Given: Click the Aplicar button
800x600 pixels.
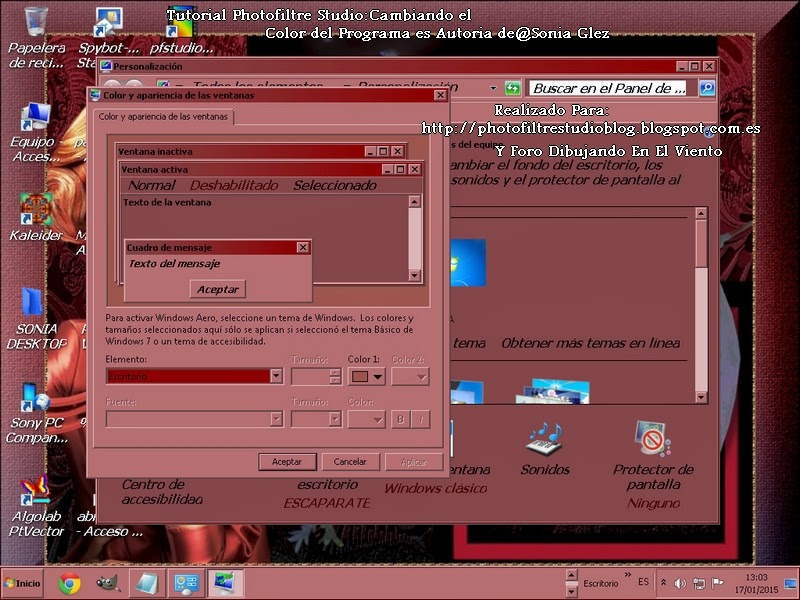Looking at the screenshot, I should click(414, 462).
